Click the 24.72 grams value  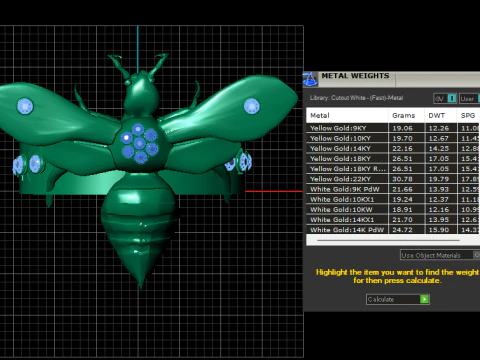tap(402, 230)
